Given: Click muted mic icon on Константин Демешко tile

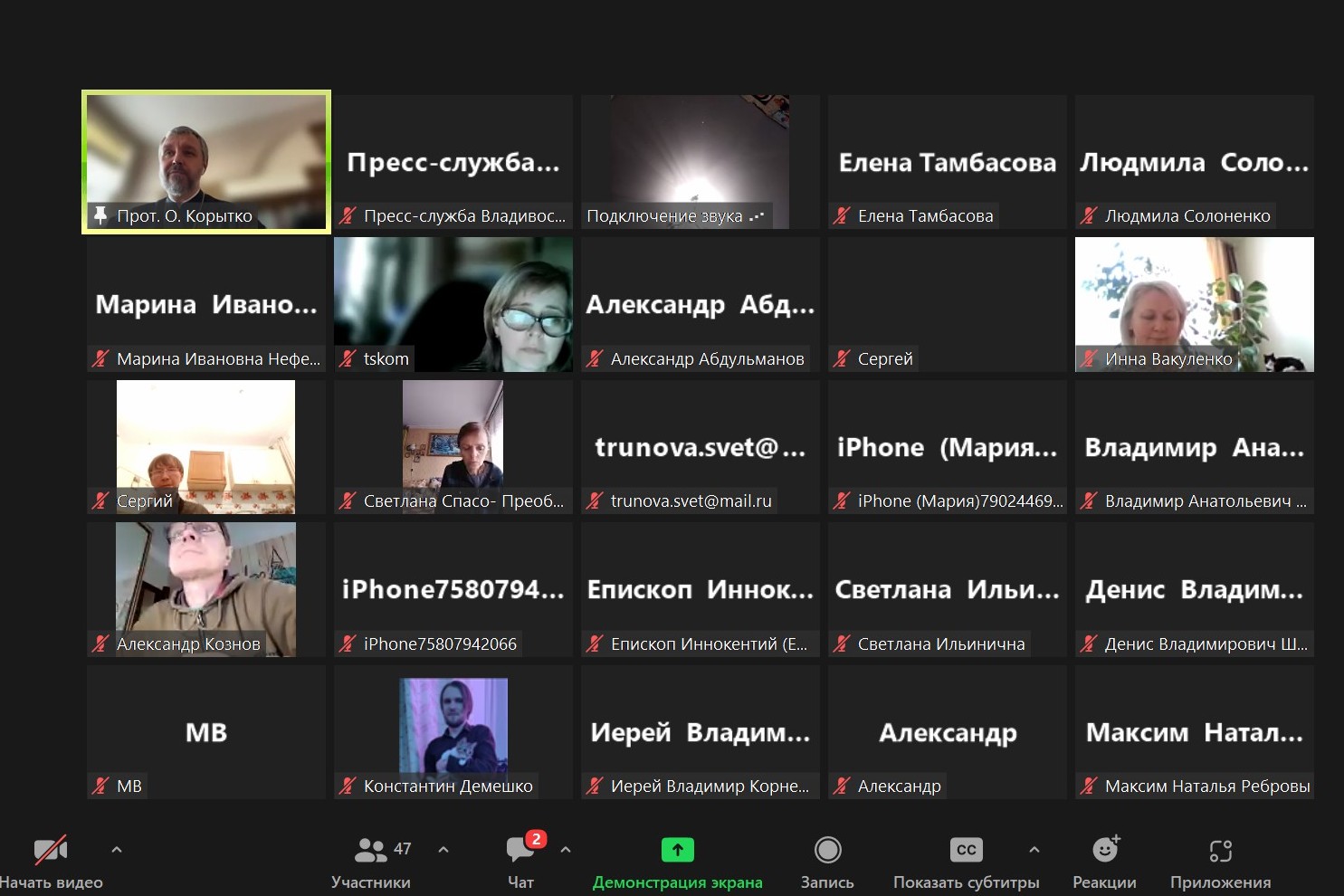Looking at the screenshot, I should point(348,786).
